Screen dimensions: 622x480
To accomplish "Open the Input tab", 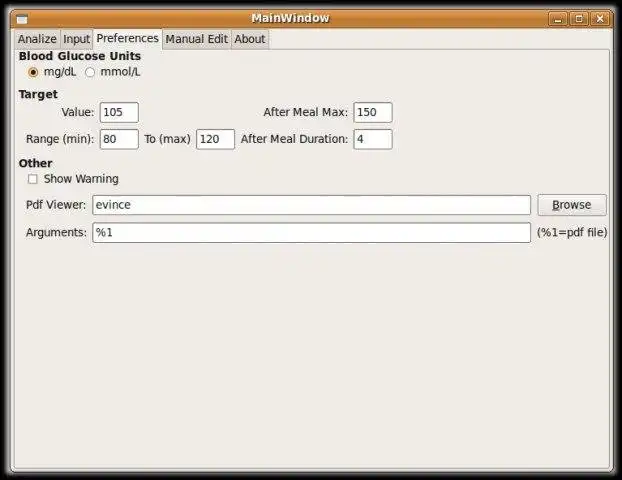I will point(77,39).
